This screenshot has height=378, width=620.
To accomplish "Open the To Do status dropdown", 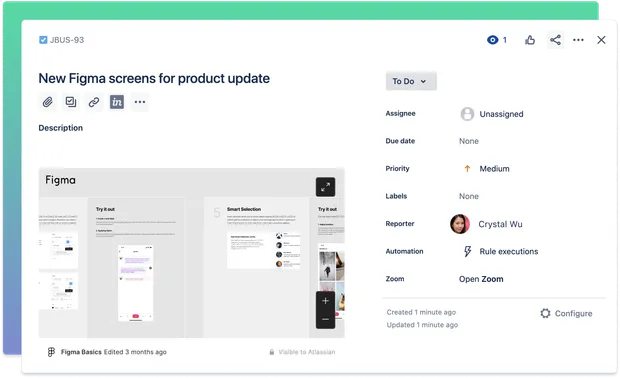I will pyautogui.click(x=411, y=81).
